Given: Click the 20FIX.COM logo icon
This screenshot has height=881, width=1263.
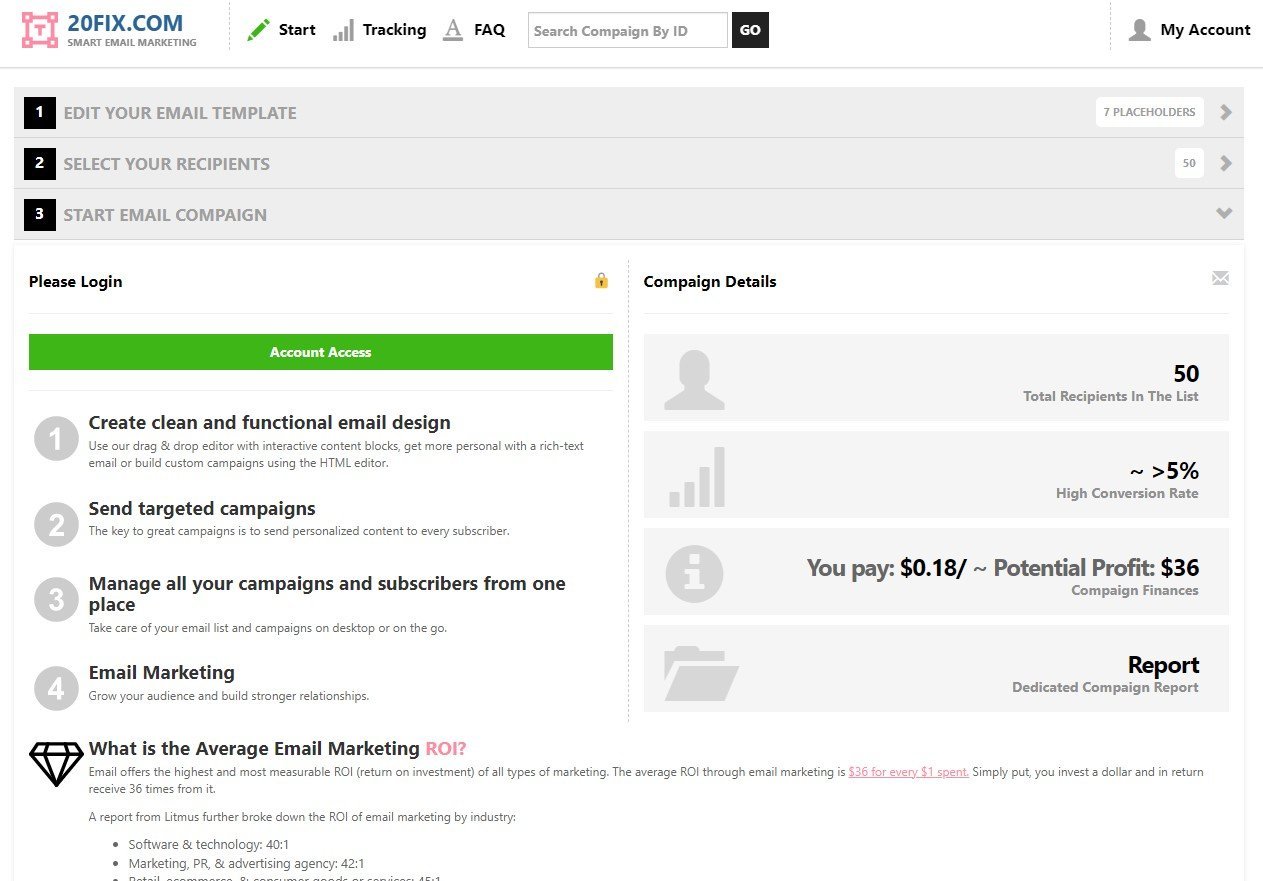Looking at the screenshot, I should click(x=40, y=30).
